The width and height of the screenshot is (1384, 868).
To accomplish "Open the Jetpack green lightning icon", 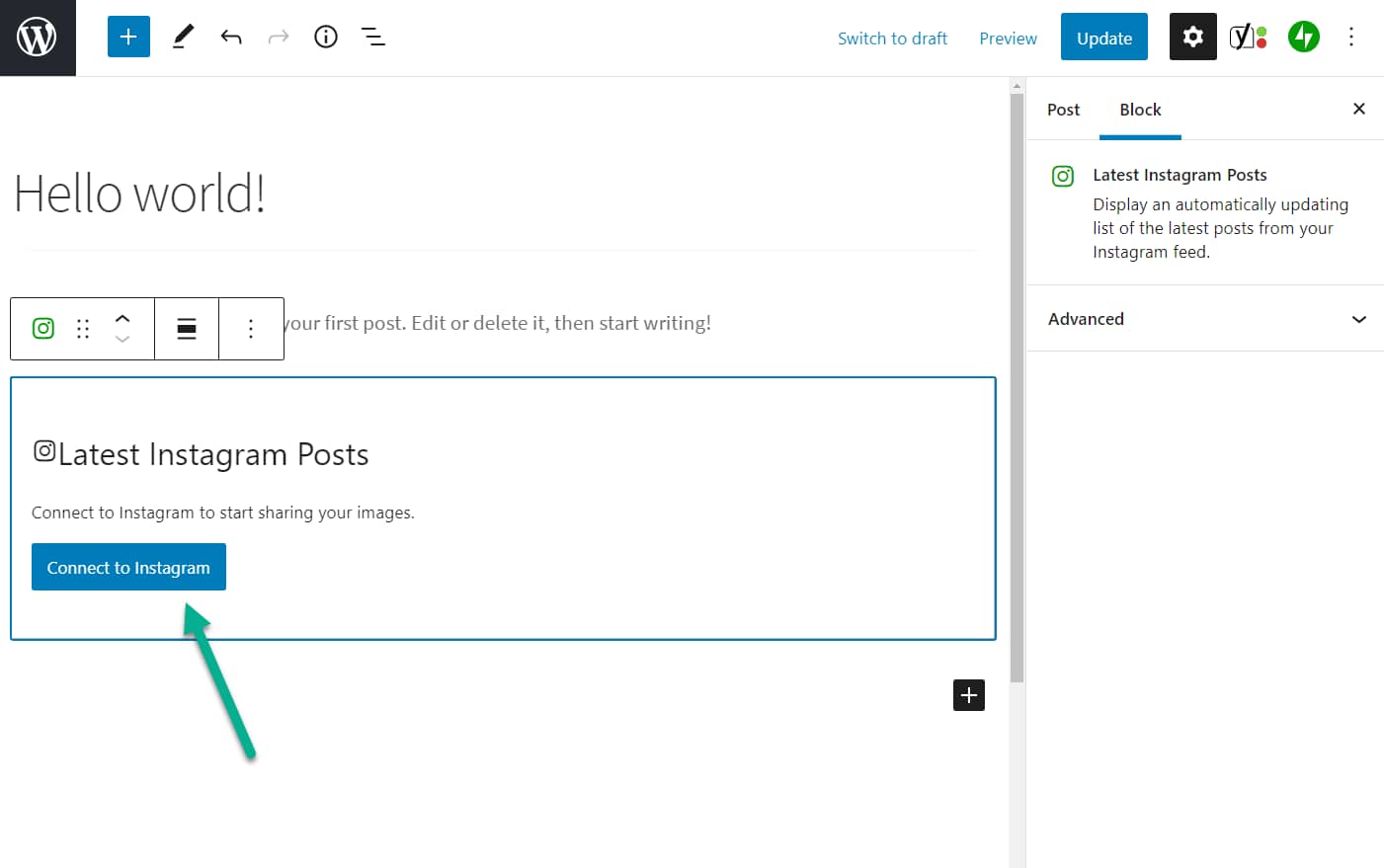I will (x=1304, y=38).
